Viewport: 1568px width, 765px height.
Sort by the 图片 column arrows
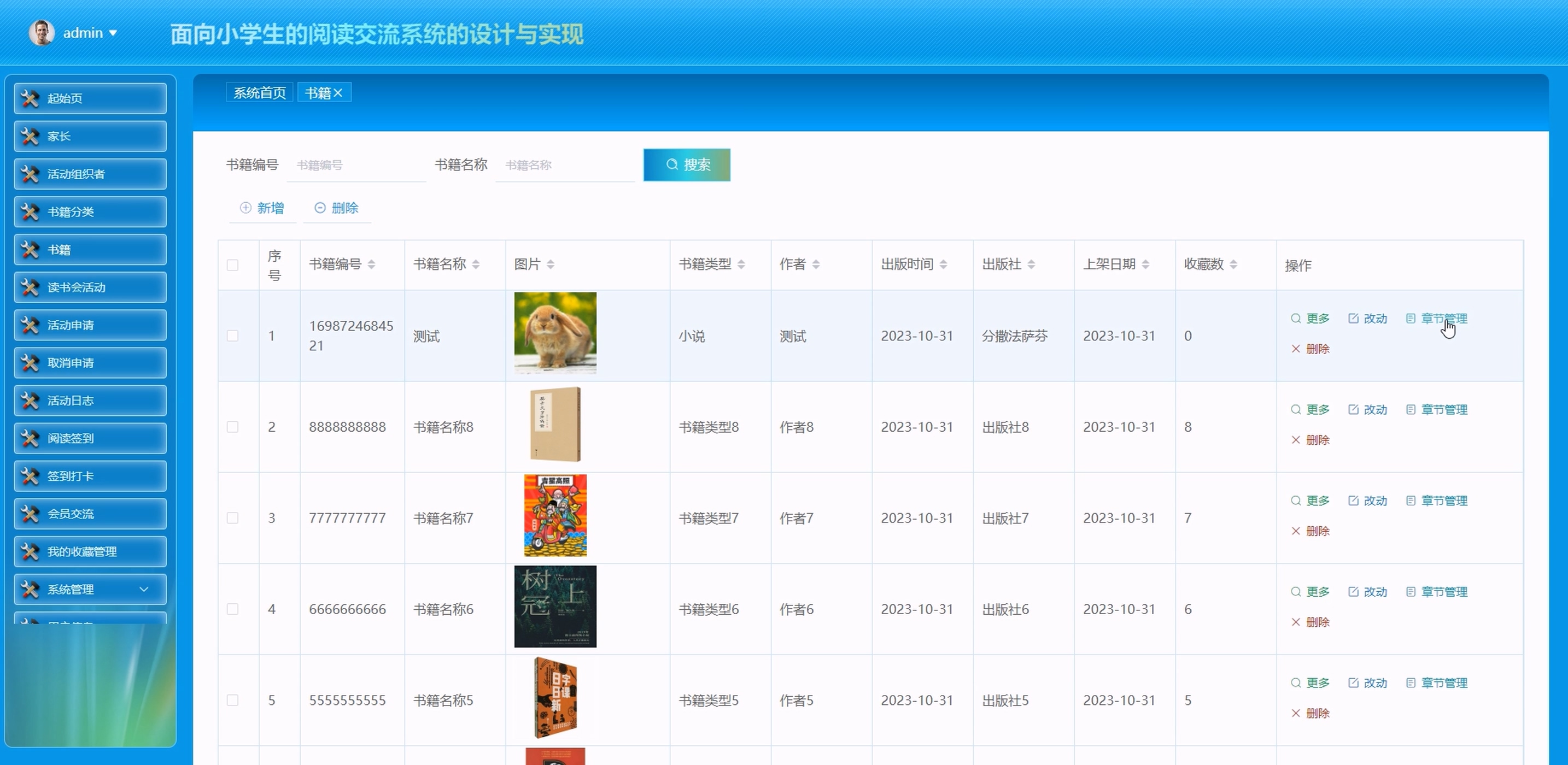[x=550, y=264]
